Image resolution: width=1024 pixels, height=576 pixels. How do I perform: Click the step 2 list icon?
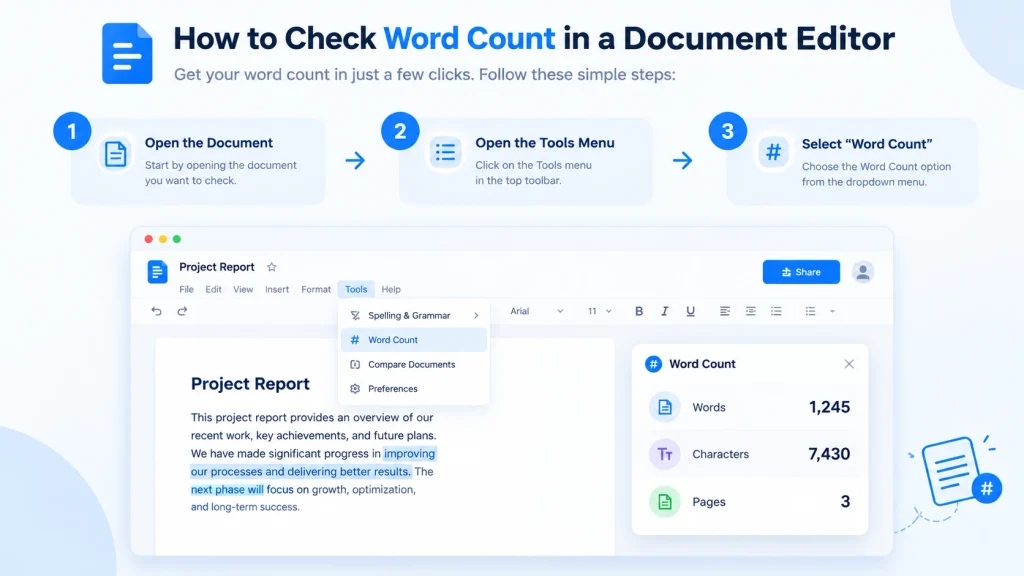445,152
